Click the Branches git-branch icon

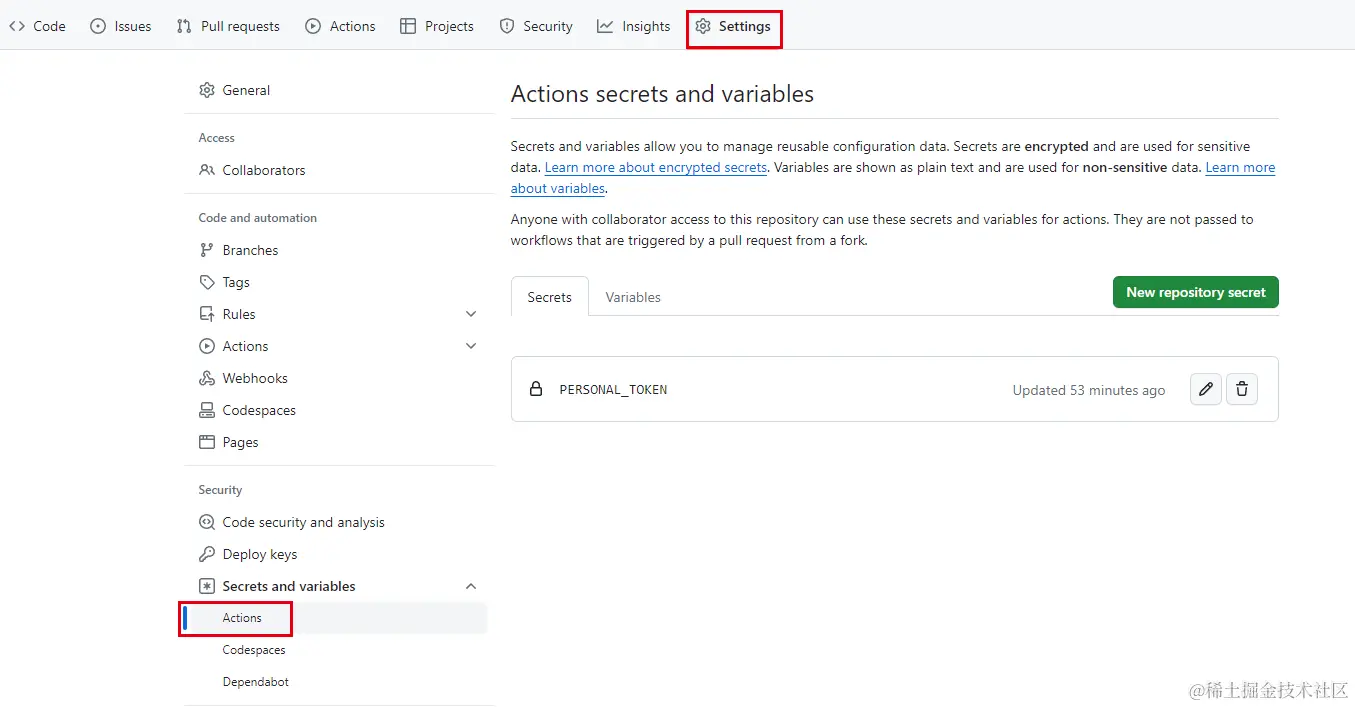point(207,250)
